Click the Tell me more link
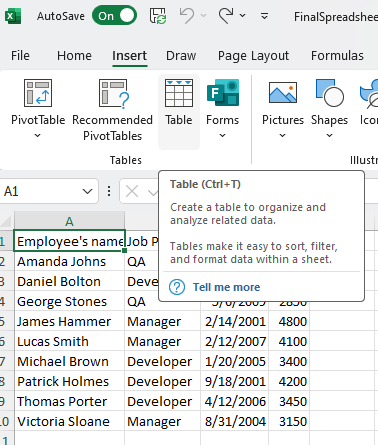Image resolution: width=378 pixels, height=445 pixels. tap(226, 287)
